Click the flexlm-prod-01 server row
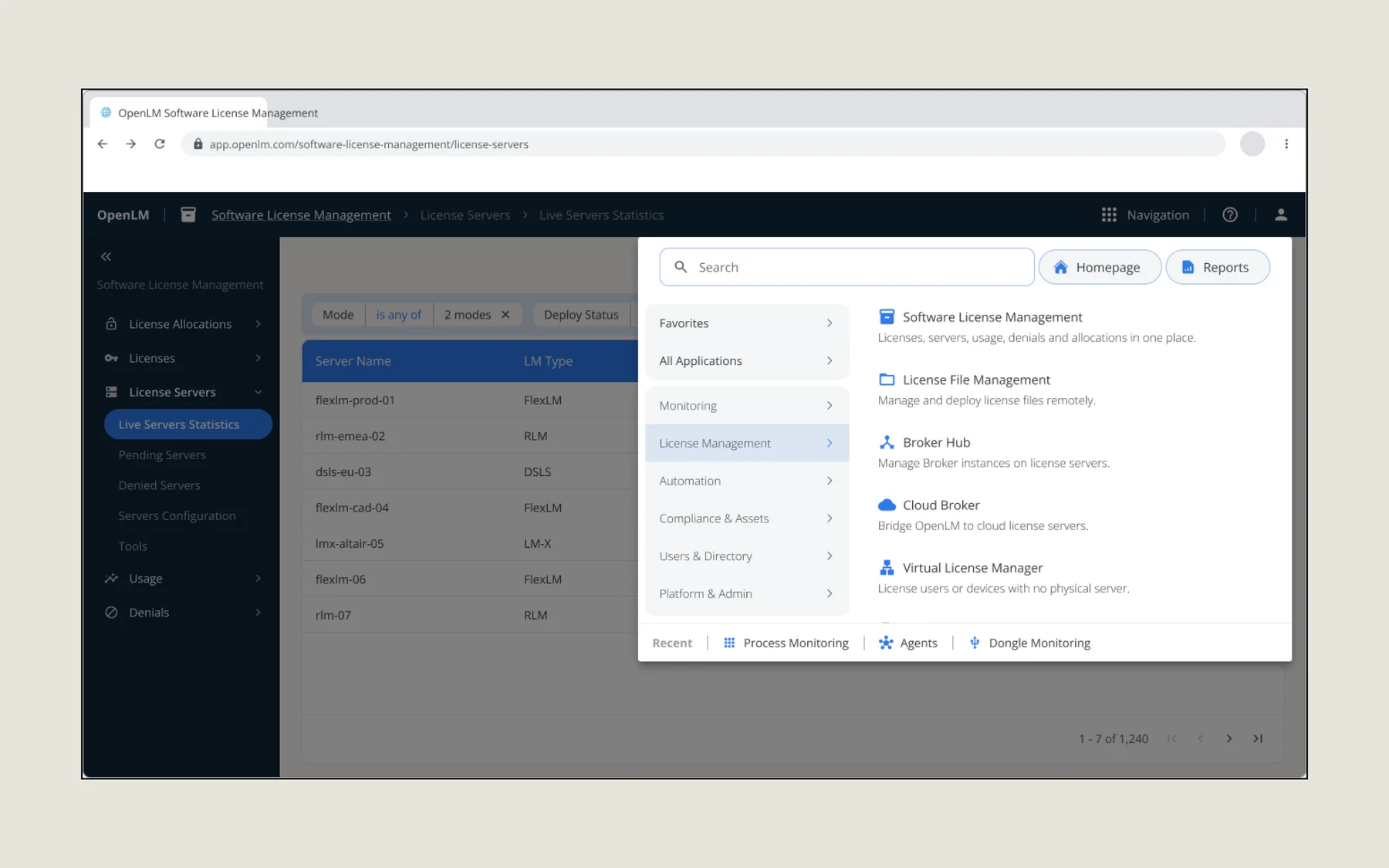 click(470, 400)
